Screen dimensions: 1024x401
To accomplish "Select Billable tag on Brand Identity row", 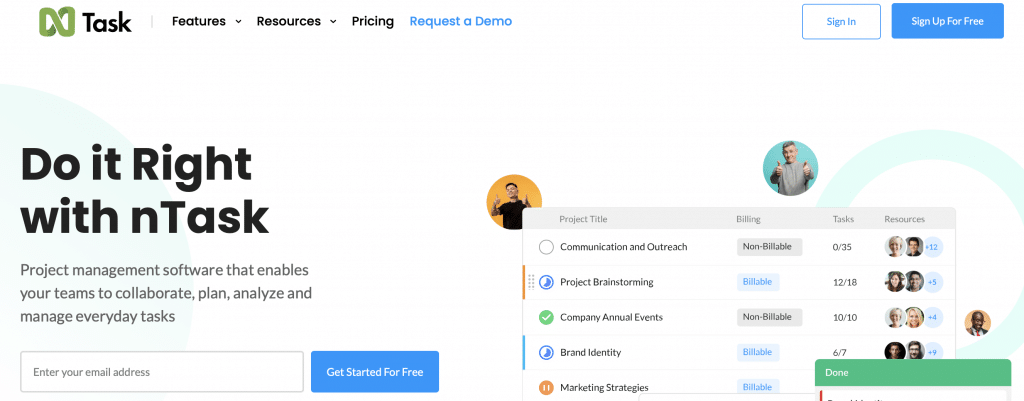I will (x=758, y=353).
